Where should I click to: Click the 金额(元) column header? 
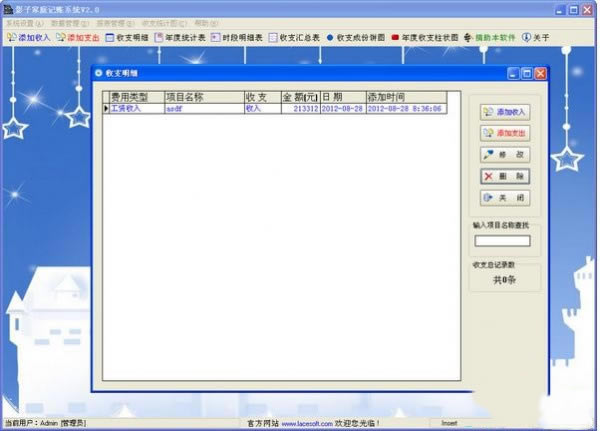300,97
